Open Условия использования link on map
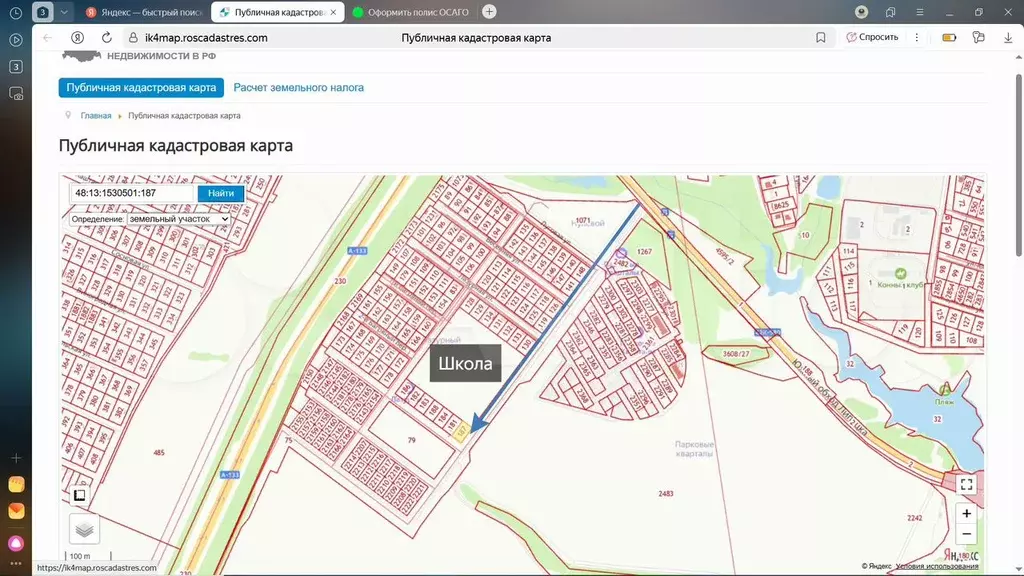The width and height of the screenshot is (1024, 576). 937,566
